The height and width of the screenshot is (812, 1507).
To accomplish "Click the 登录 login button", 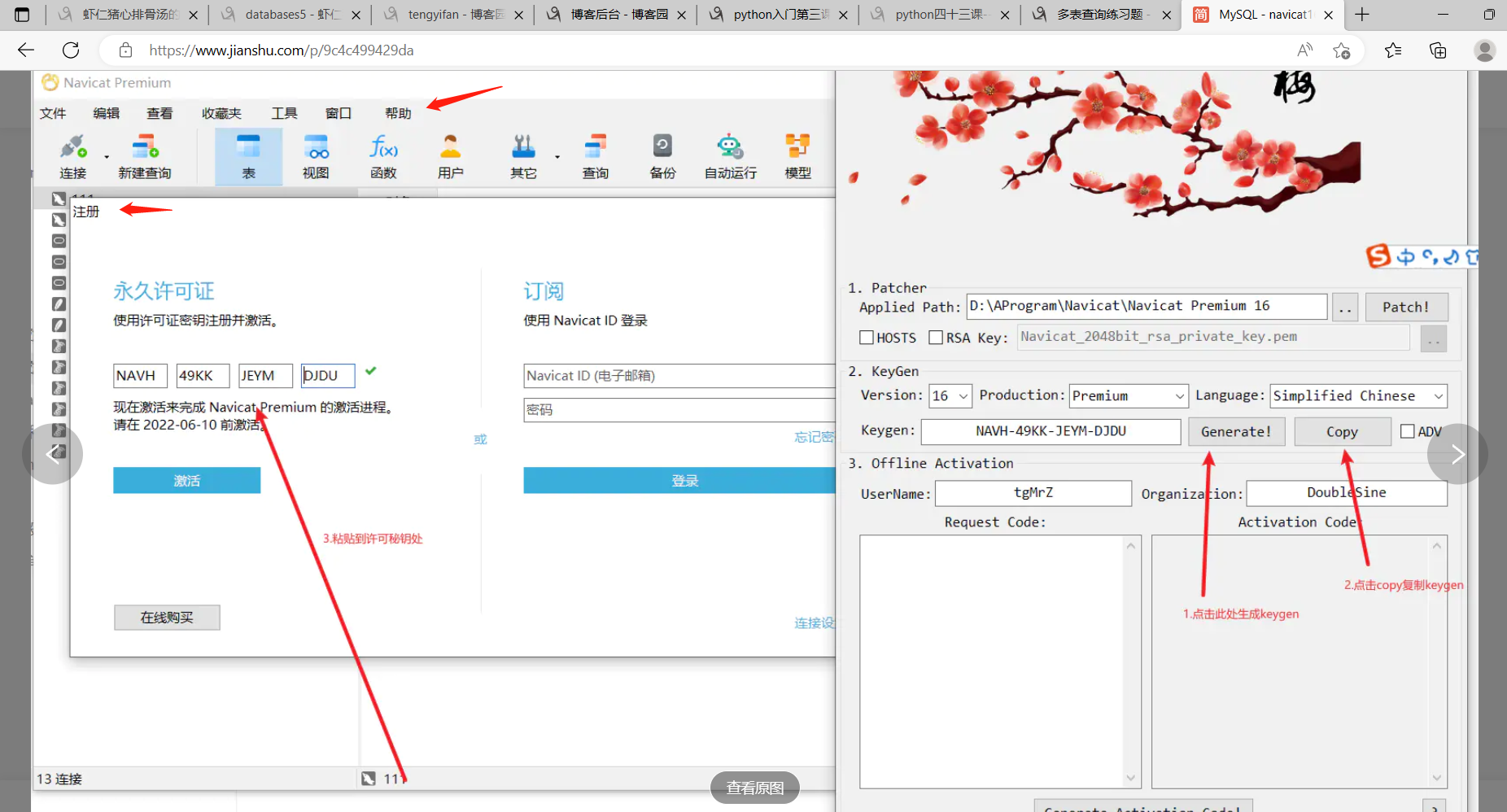I will click(679, 481).
